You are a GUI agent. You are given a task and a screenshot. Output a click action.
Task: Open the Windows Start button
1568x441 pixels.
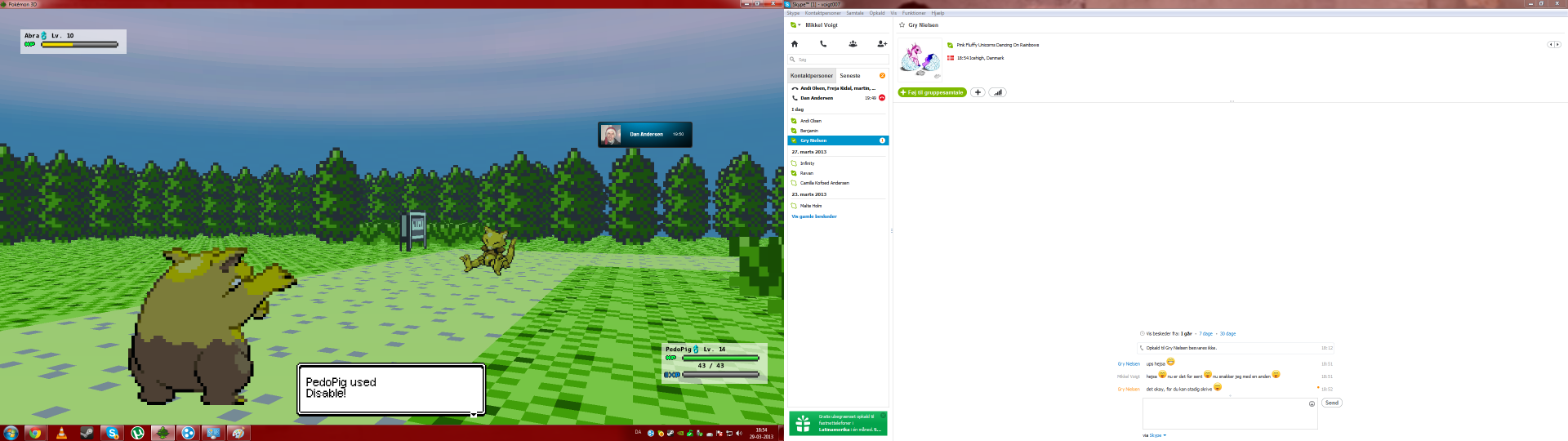[x=11, y=433]
